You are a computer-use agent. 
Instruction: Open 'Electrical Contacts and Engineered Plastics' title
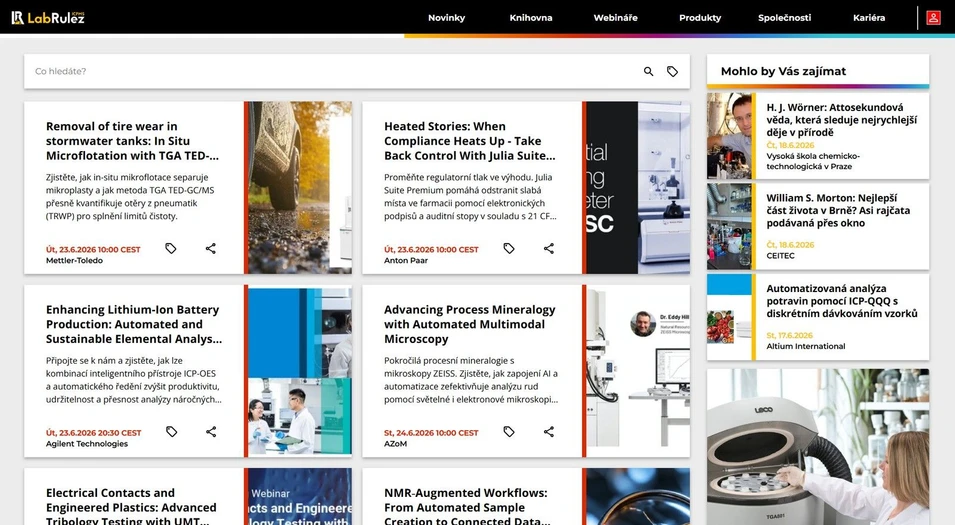point(131,506)
